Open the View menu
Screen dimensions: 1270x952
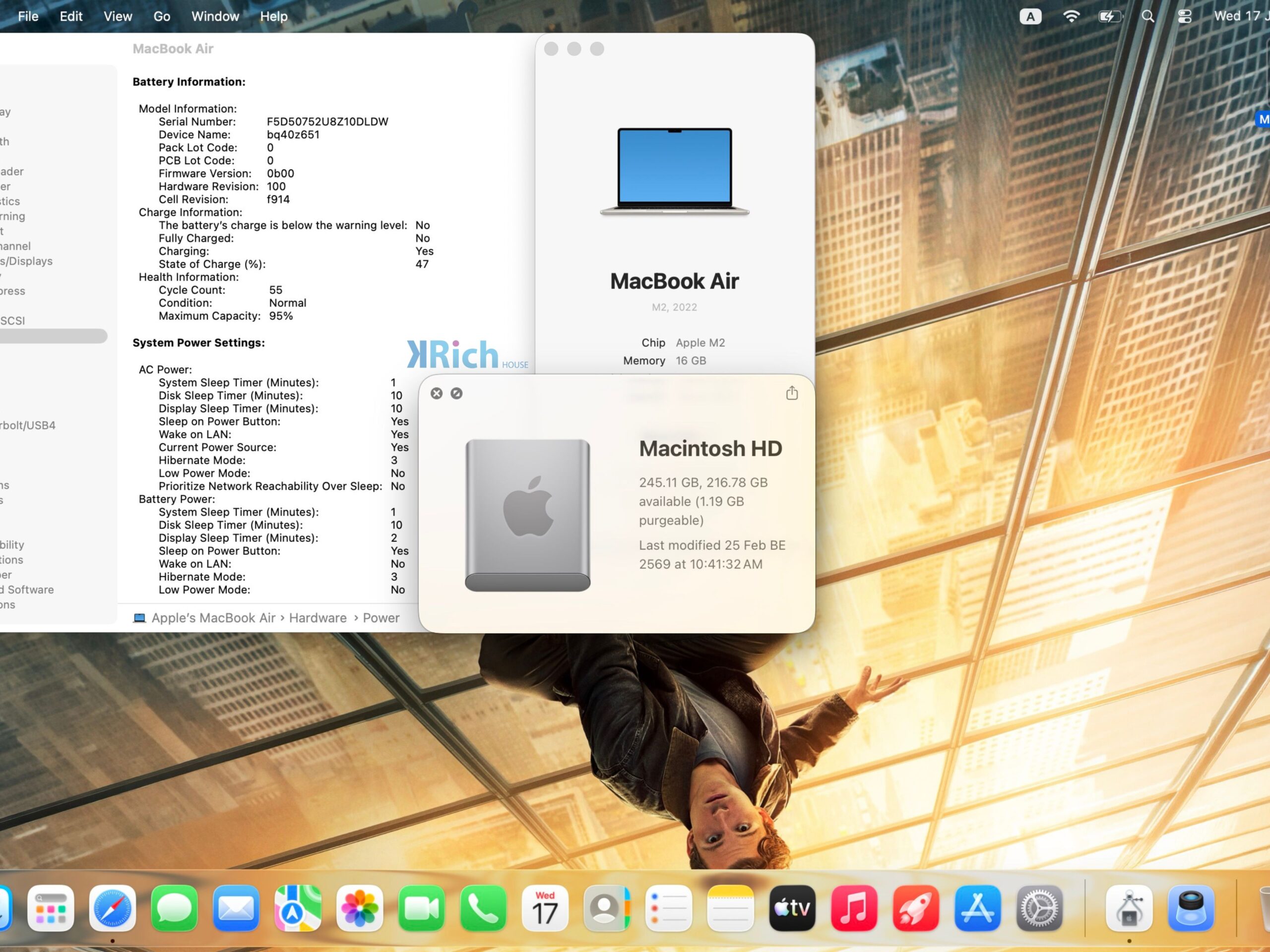click(x=118, y=16)
